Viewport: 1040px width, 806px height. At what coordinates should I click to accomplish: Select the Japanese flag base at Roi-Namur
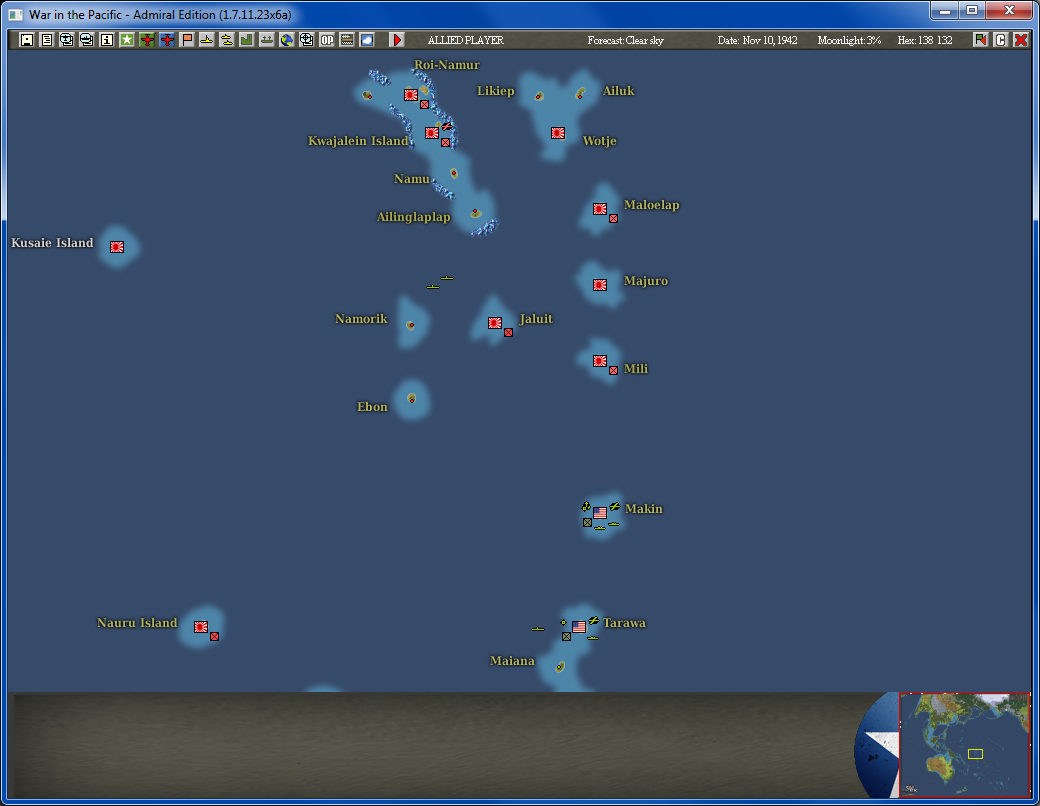pyautogui.click(x=411, y=95)
